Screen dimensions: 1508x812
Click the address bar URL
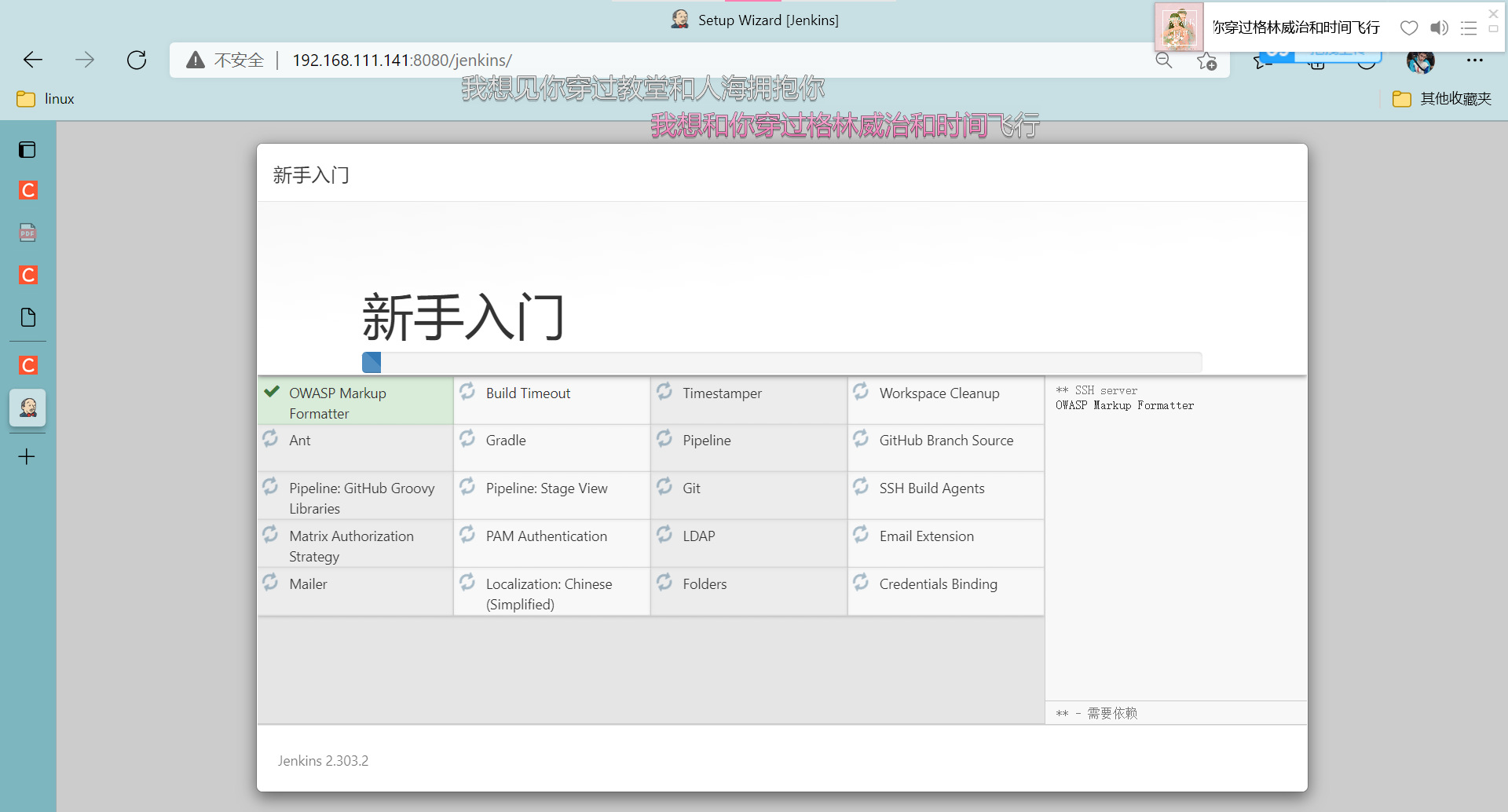[402, 60]
